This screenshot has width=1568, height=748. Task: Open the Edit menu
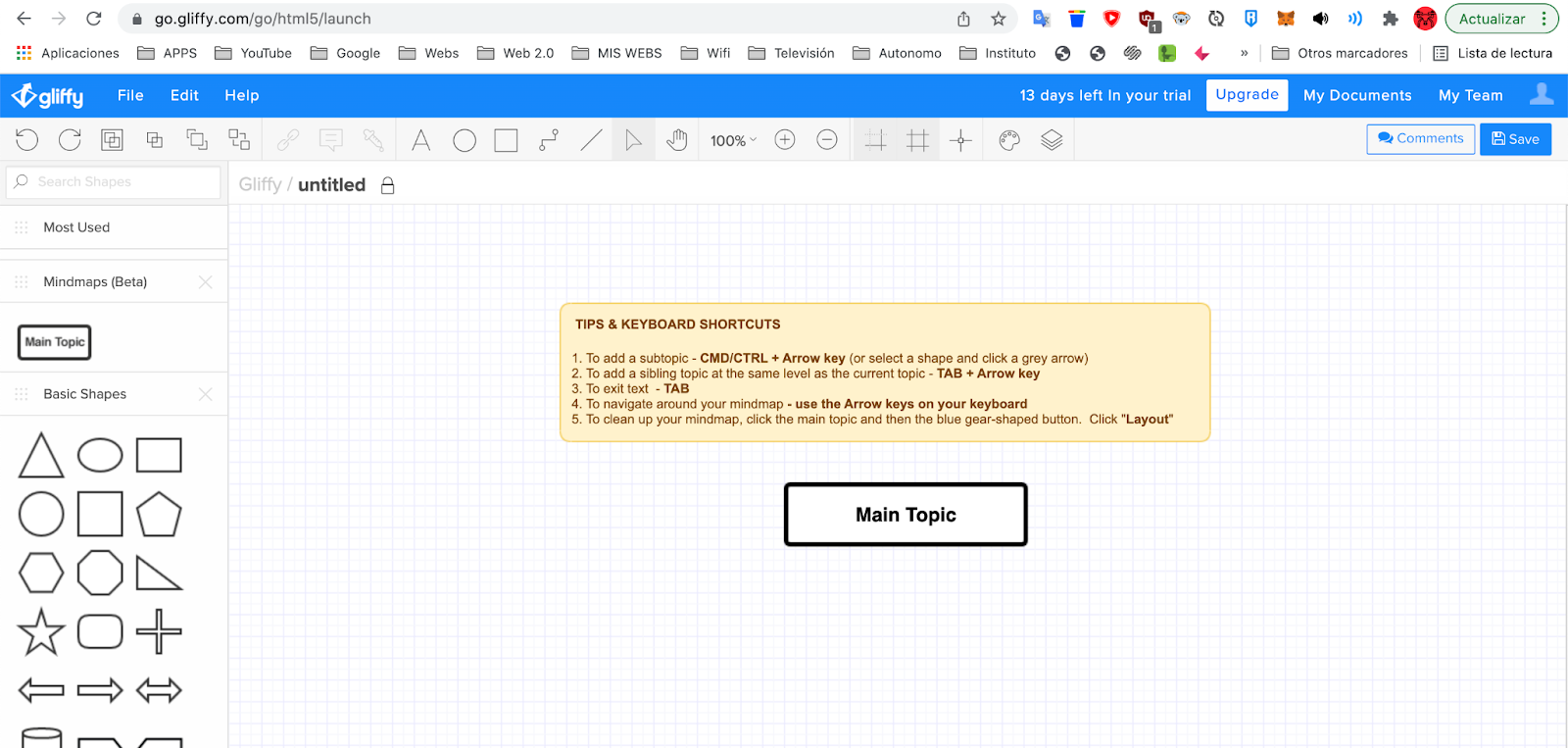tap(184, 95)
